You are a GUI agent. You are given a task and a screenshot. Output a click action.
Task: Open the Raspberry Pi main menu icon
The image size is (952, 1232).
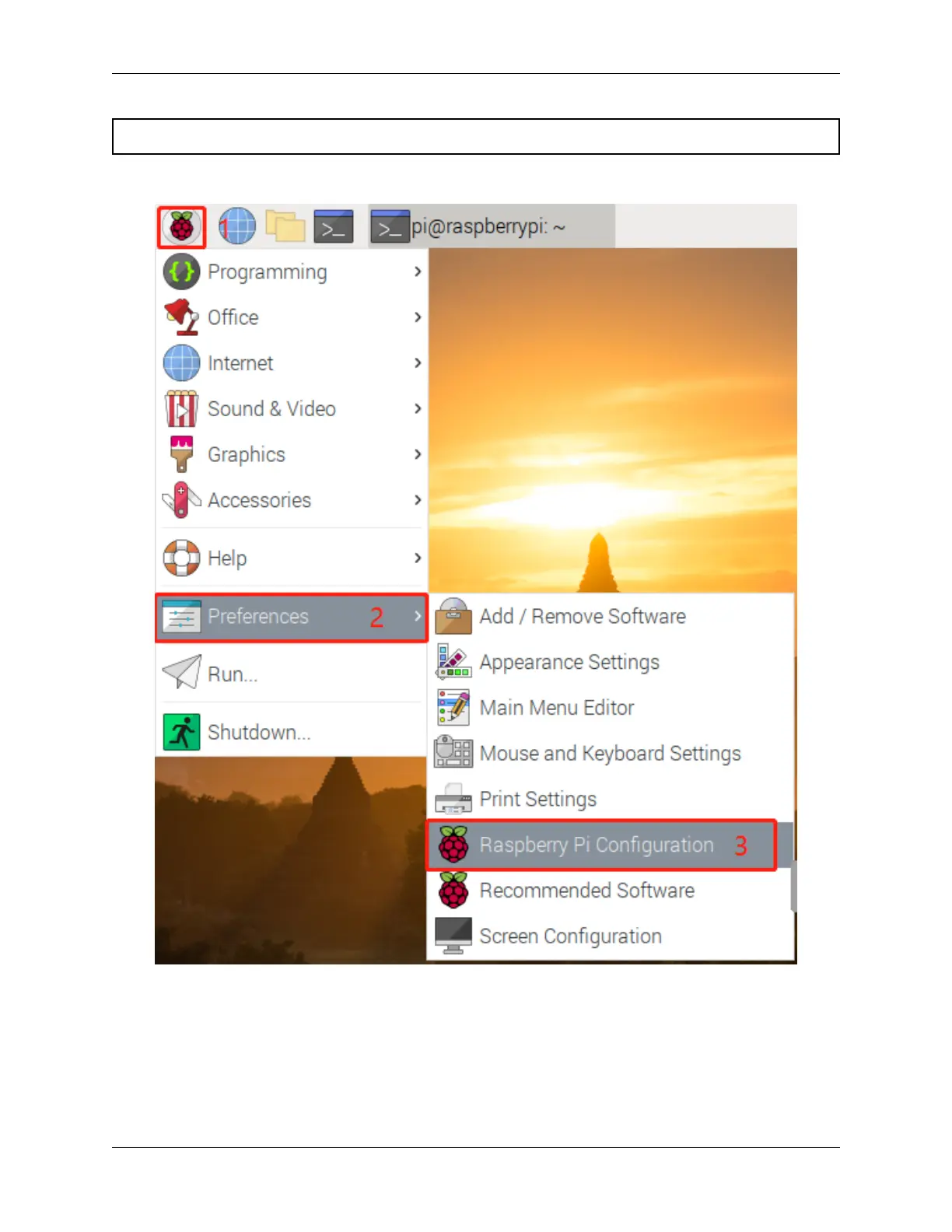pyautogui.click(x=181, y=226)
